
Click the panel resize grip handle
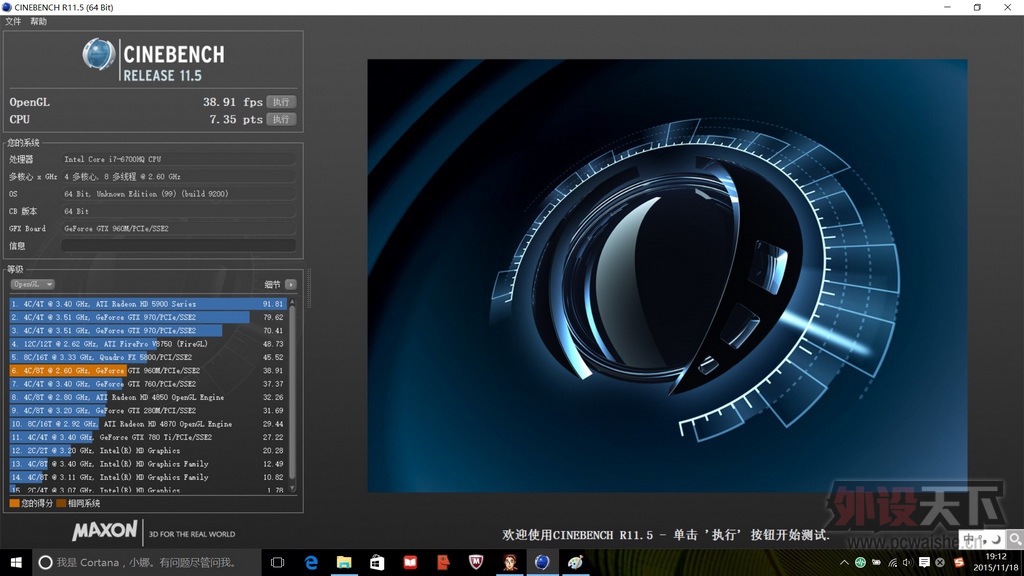click(x=309, y=287)
